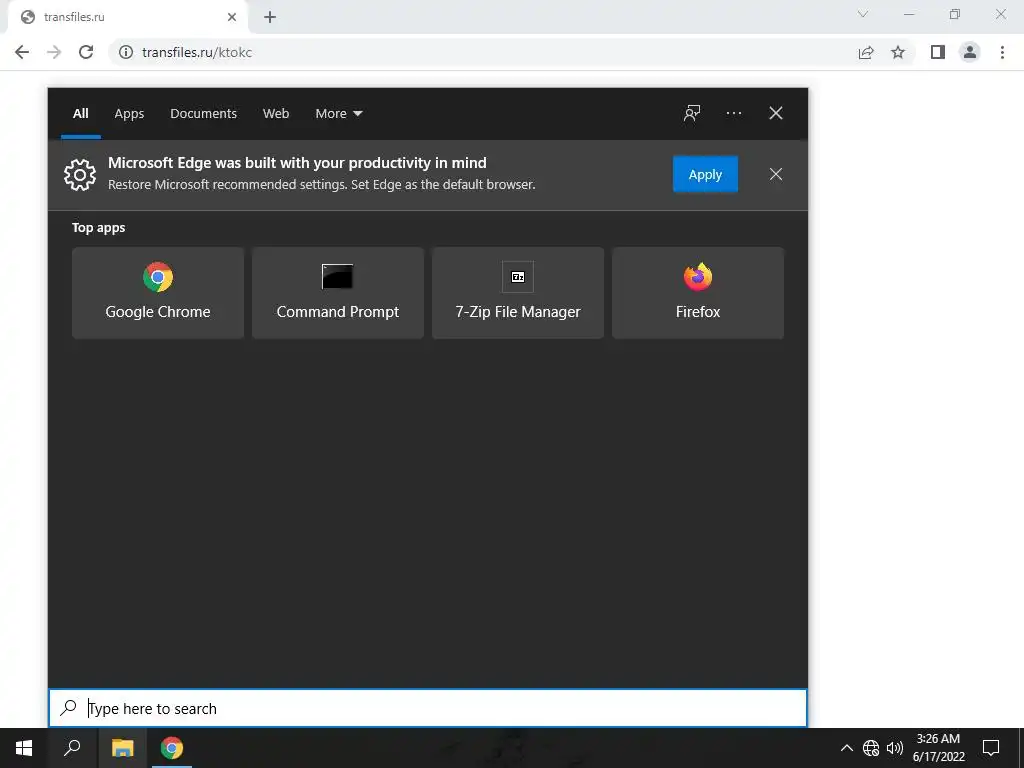Click the settings gear in Edge banner
Viewport: 1024px width, 768px height.
pos(80,174)
